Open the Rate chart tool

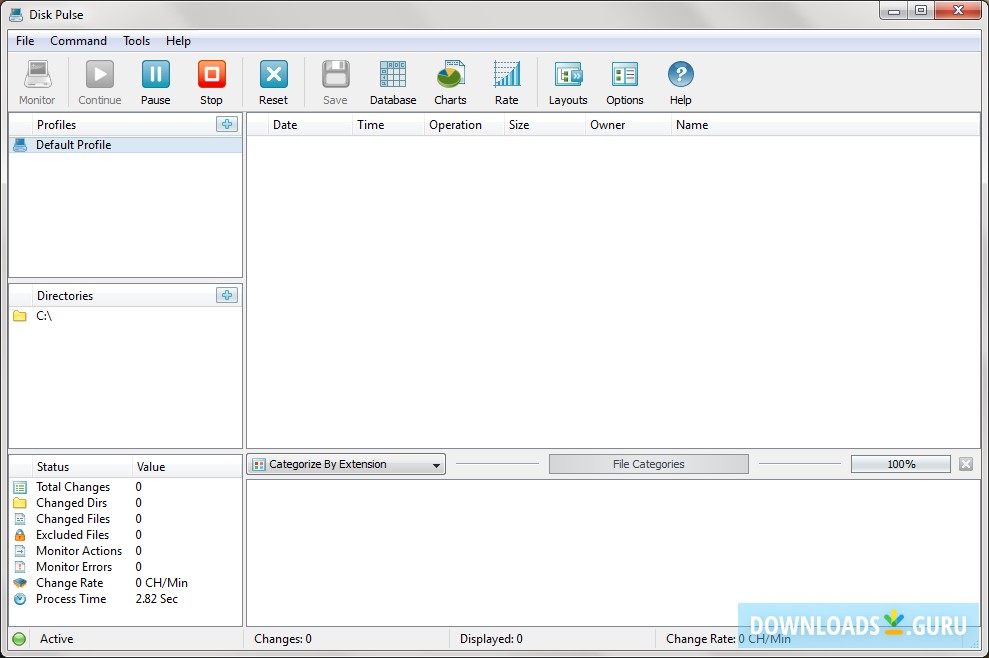point(506,82)
